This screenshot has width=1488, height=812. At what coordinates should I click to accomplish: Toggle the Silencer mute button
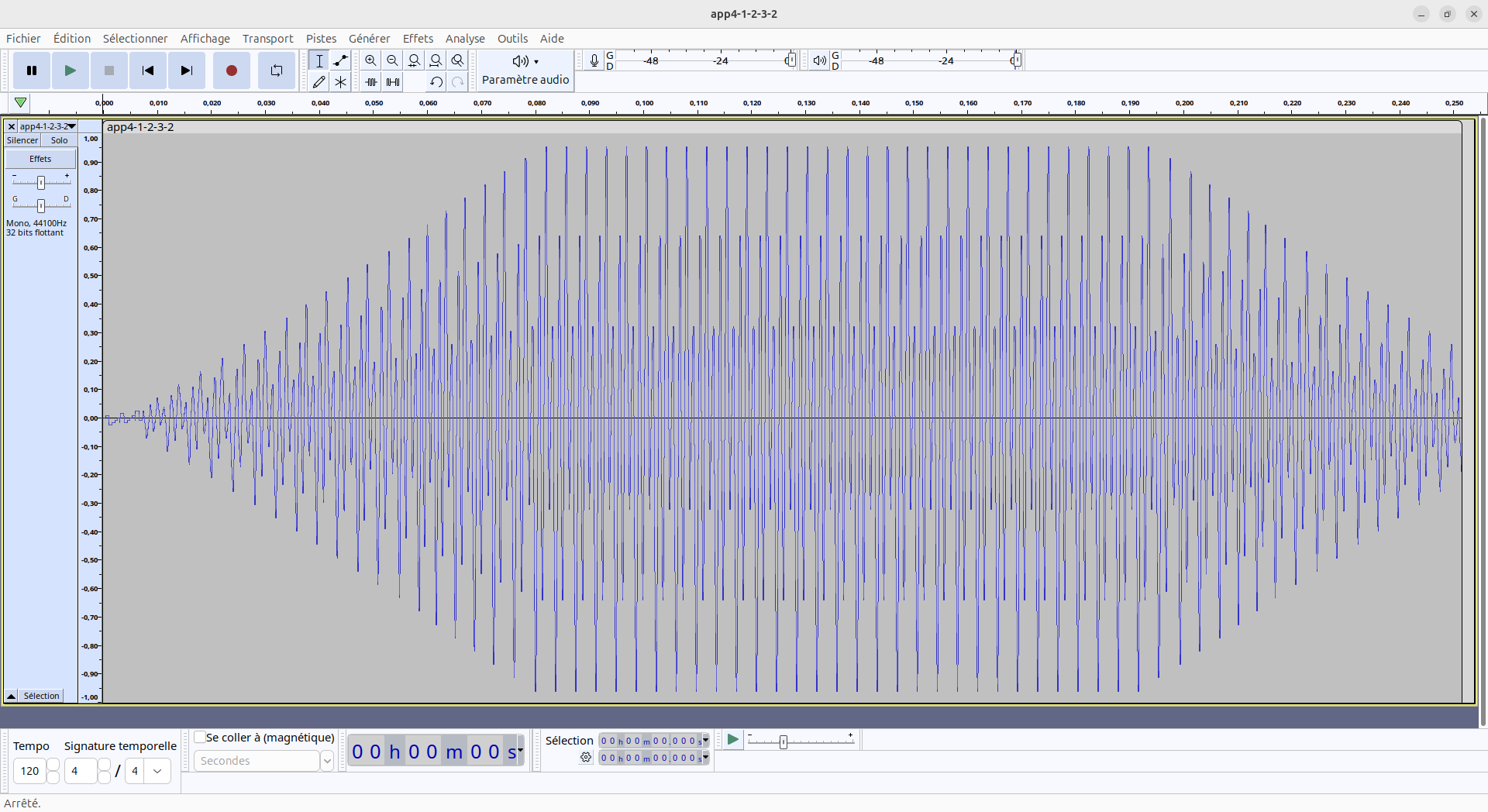point(22,140)
